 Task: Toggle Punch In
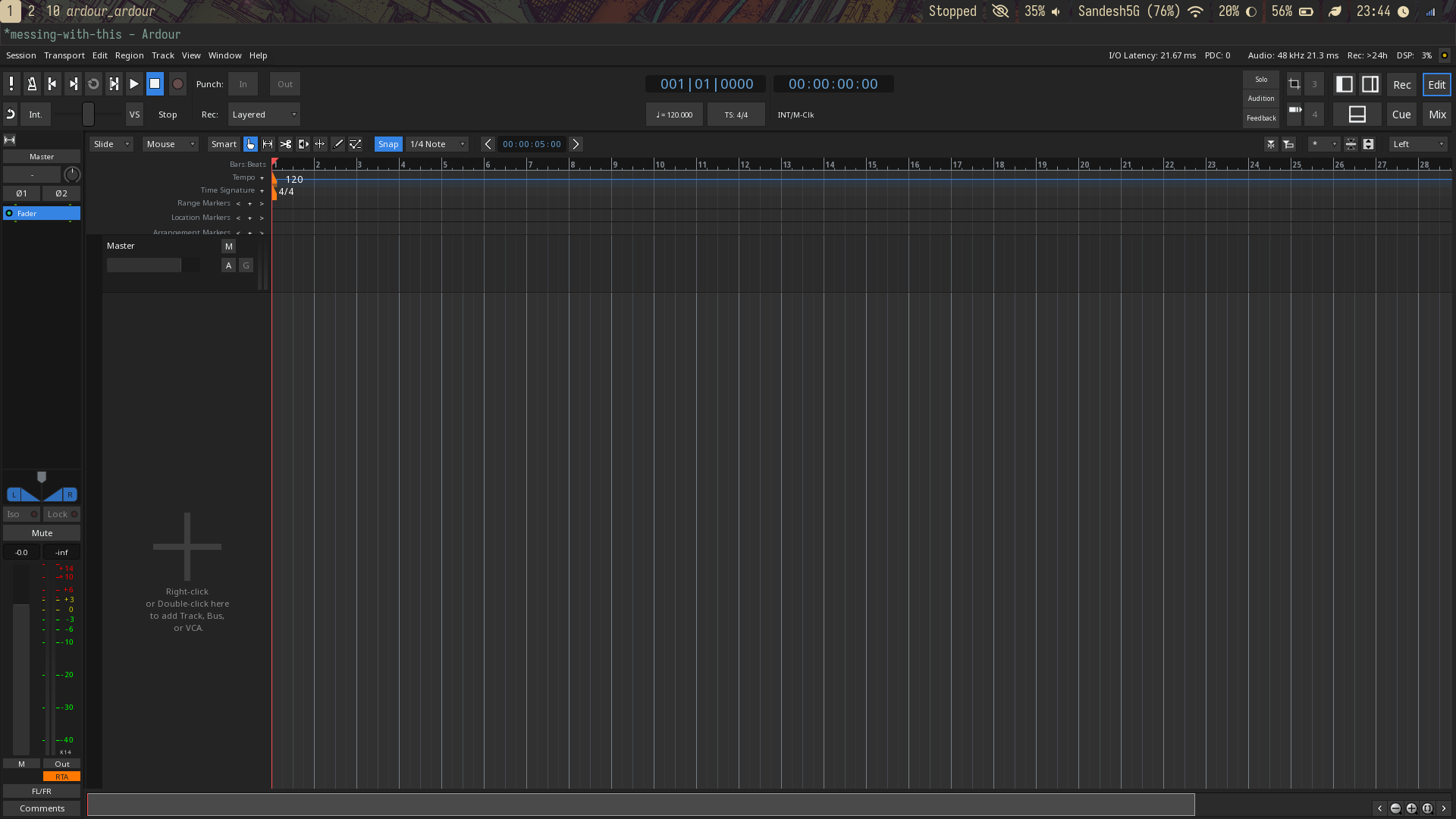(243, 84)
